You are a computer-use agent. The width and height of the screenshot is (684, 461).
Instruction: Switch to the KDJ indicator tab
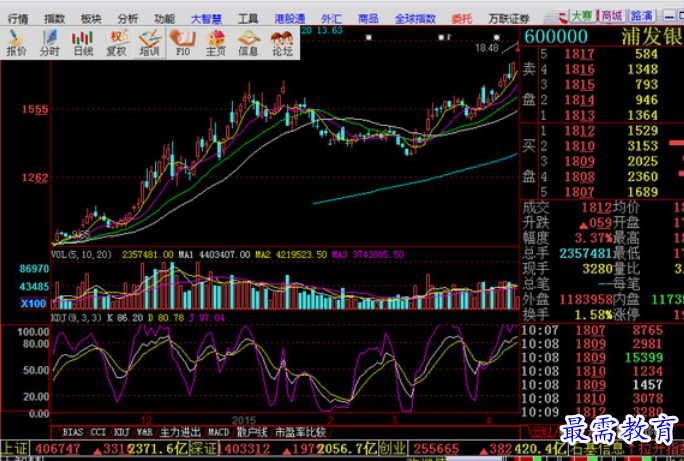click(x=121, y=432)
